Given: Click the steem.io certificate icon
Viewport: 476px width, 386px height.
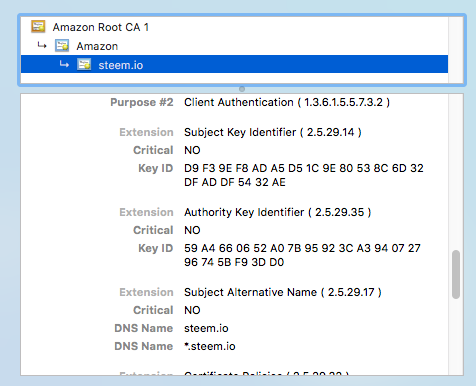Looking at the screenshot, I should (x=84, y=64).
